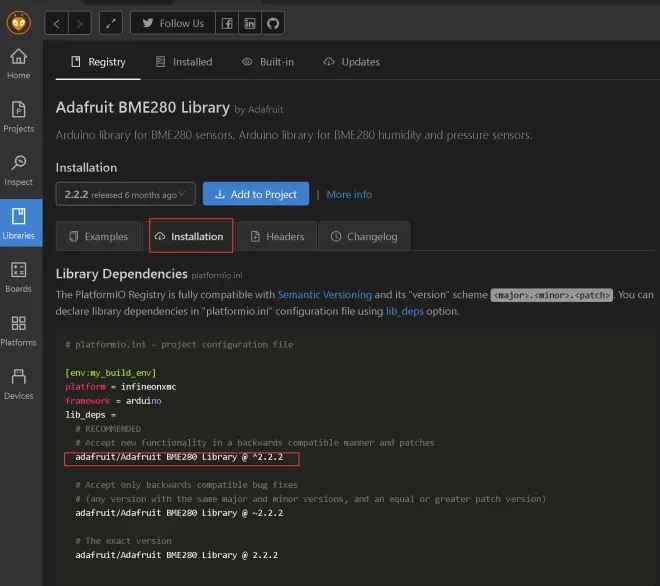Click the [env:my_build_env] line
Image resolution: width=660 pixels, height=586 pixels.
pos(111,373)
